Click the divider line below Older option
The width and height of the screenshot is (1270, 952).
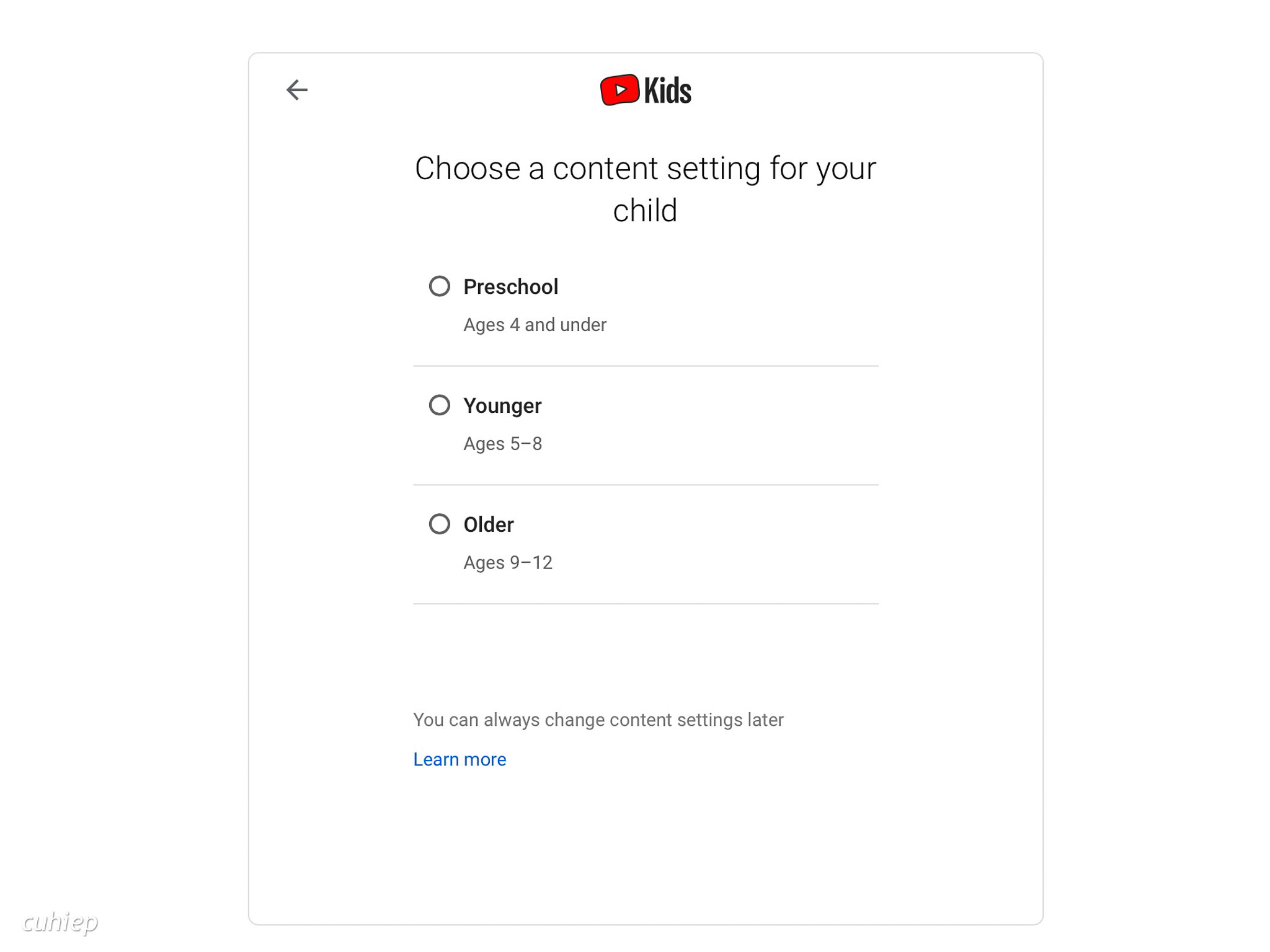(645, 604)
